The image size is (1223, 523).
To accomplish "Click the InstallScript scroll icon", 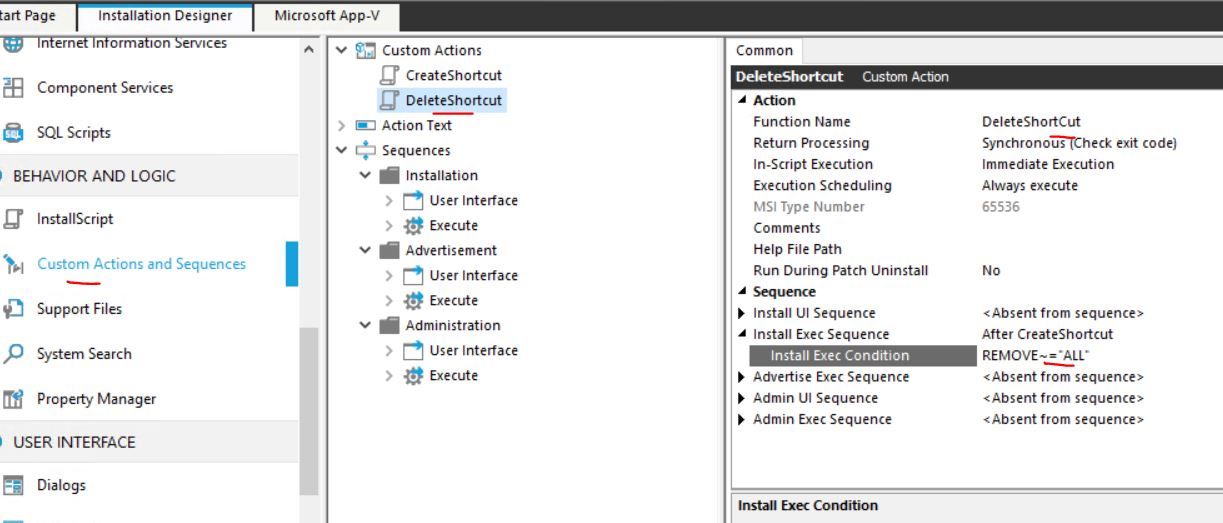I will click(x=14, y=219).
